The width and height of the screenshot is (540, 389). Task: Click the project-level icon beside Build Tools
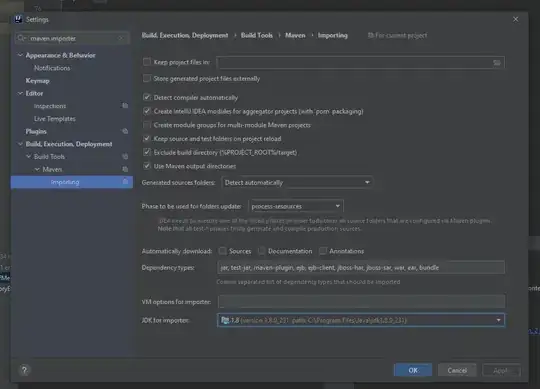tap(125, 157)
